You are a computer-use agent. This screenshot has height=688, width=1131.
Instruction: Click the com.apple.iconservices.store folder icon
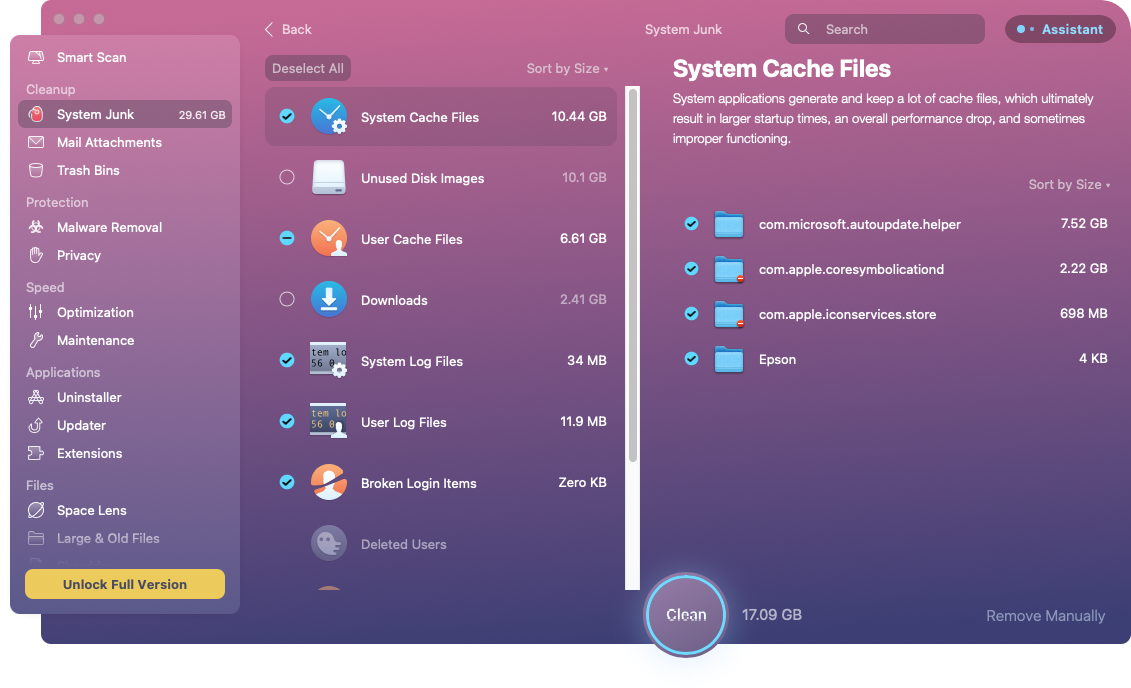point(729,314)
